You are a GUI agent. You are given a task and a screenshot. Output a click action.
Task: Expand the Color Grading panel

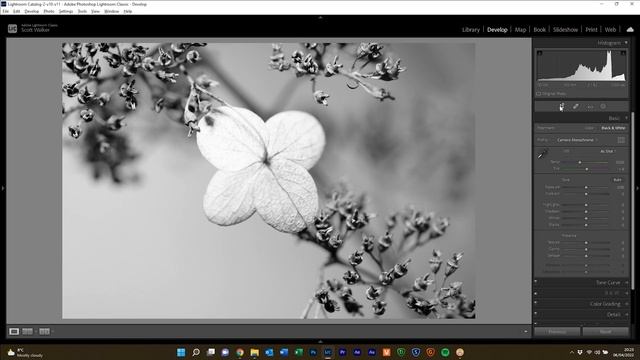pos(627,304)
